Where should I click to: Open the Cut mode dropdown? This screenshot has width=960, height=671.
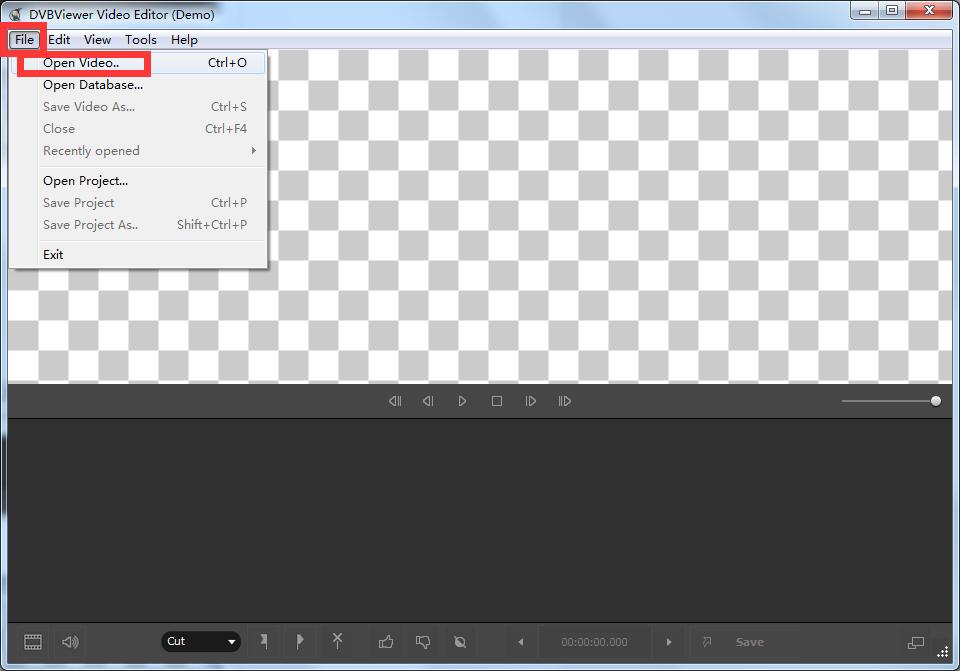point(200,642)
